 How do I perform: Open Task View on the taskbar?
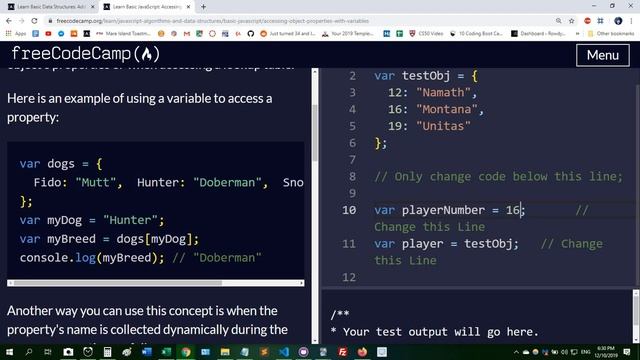tap(48, 352)
